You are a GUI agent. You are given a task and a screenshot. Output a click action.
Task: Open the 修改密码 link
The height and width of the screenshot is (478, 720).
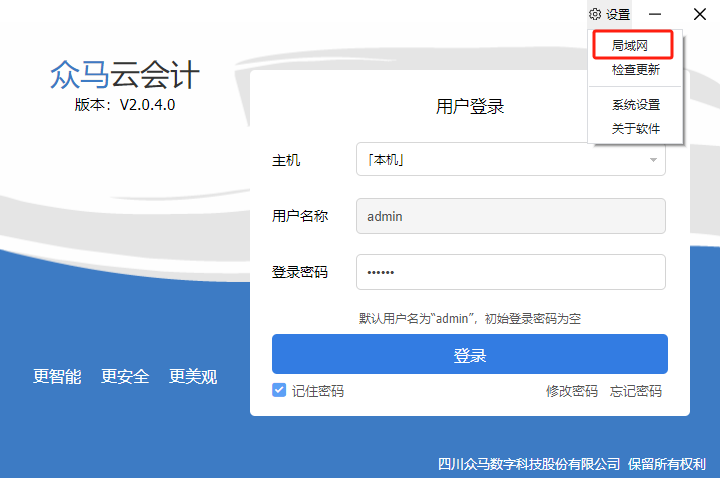[572, 391]
